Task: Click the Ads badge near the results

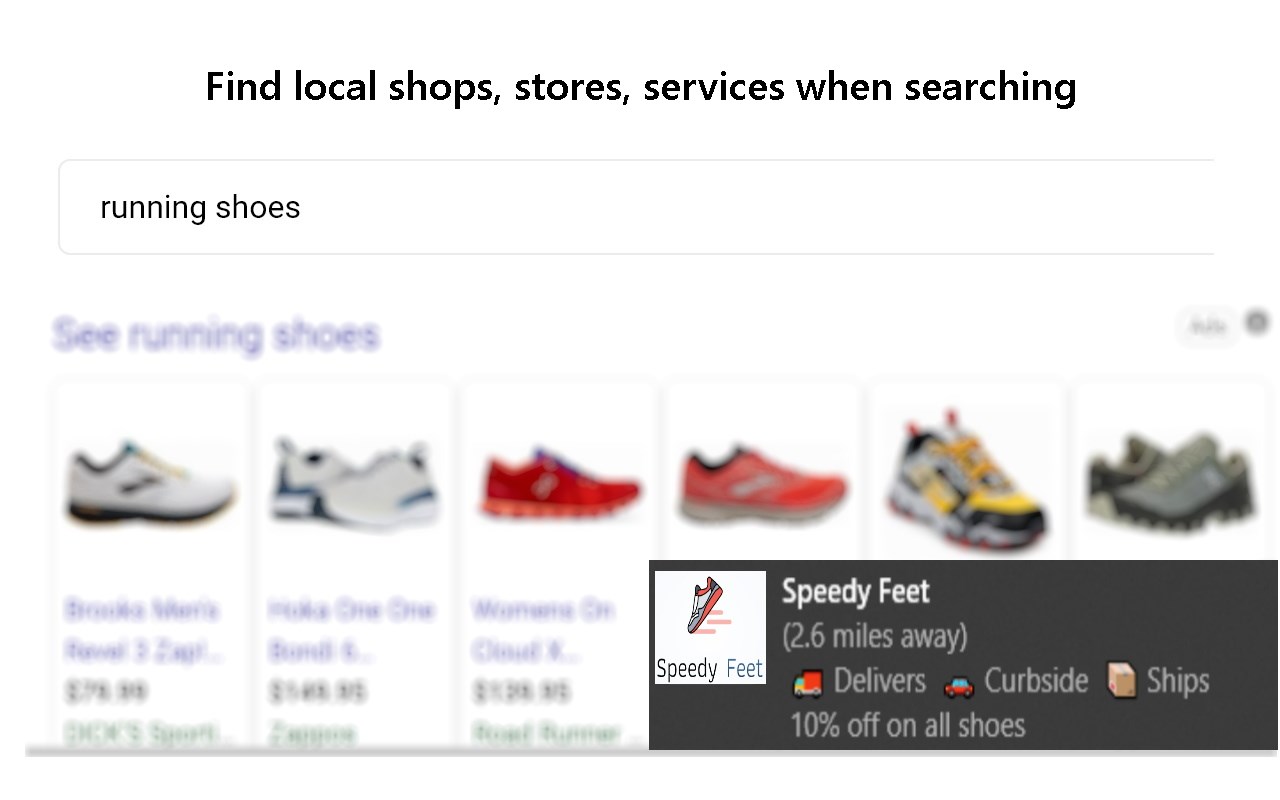Action: (1208, 326)
